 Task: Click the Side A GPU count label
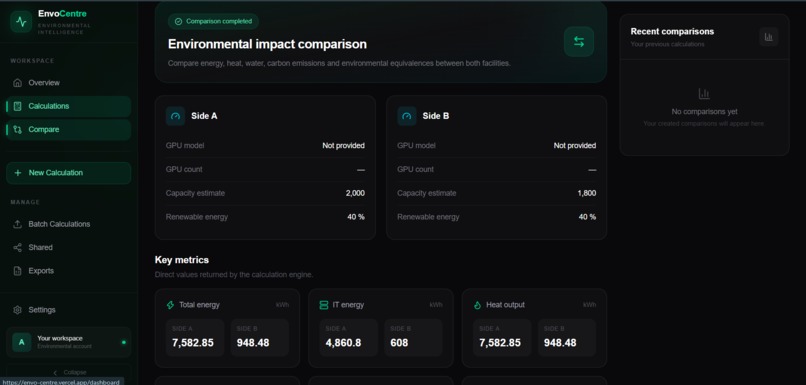coord(184,170)
